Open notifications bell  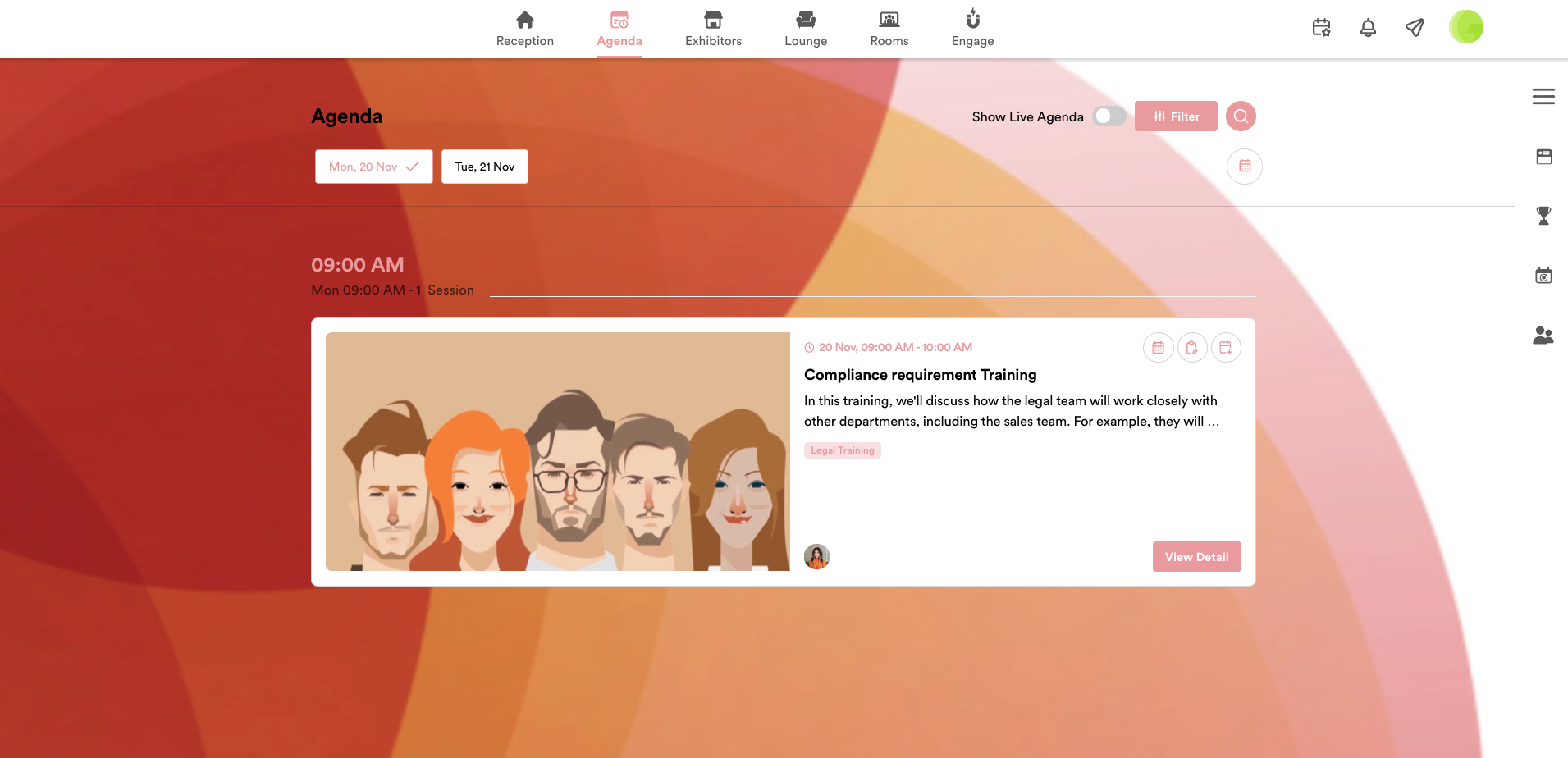click(1368, 28)
